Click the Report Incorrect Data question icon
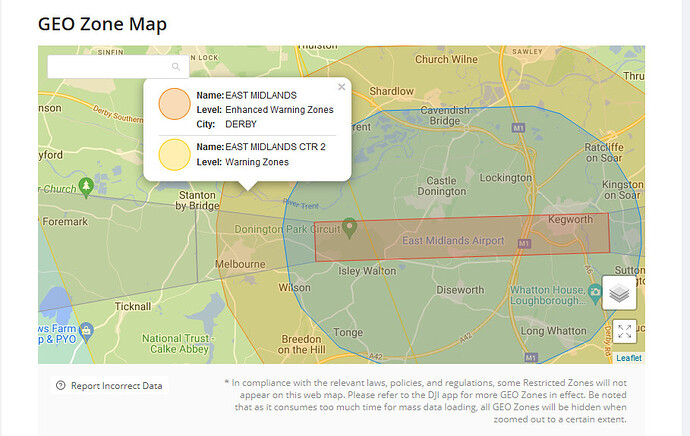The image size is (690, 436). pyautogui.click(x=61, y=386)
